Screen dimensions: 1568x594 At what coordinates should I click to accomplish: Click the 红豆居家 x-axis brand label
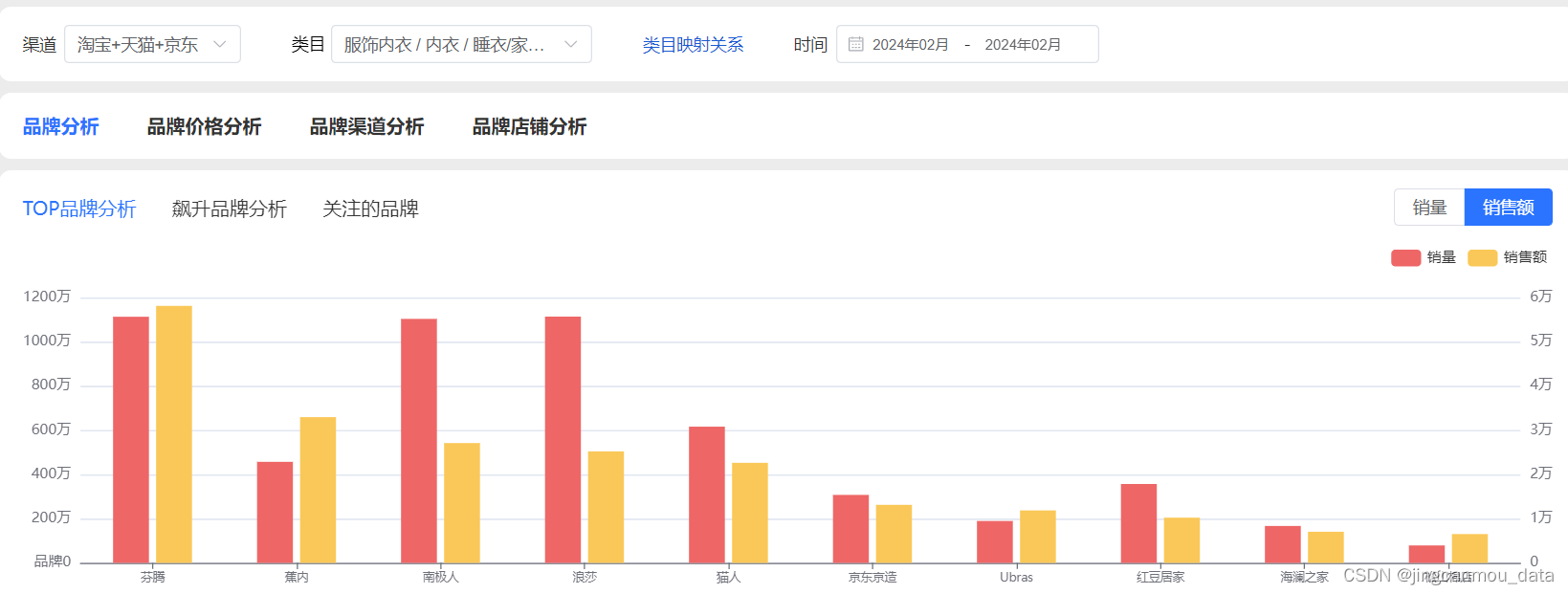coord(1160,577)
